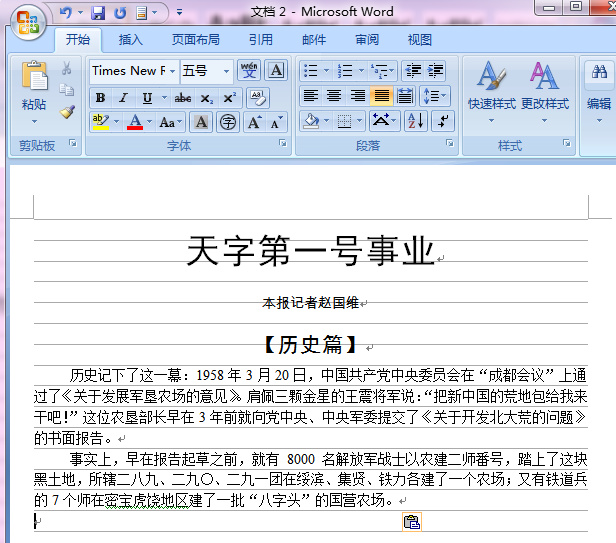Open the 样式 pane launcher

(x=566, y=143)
